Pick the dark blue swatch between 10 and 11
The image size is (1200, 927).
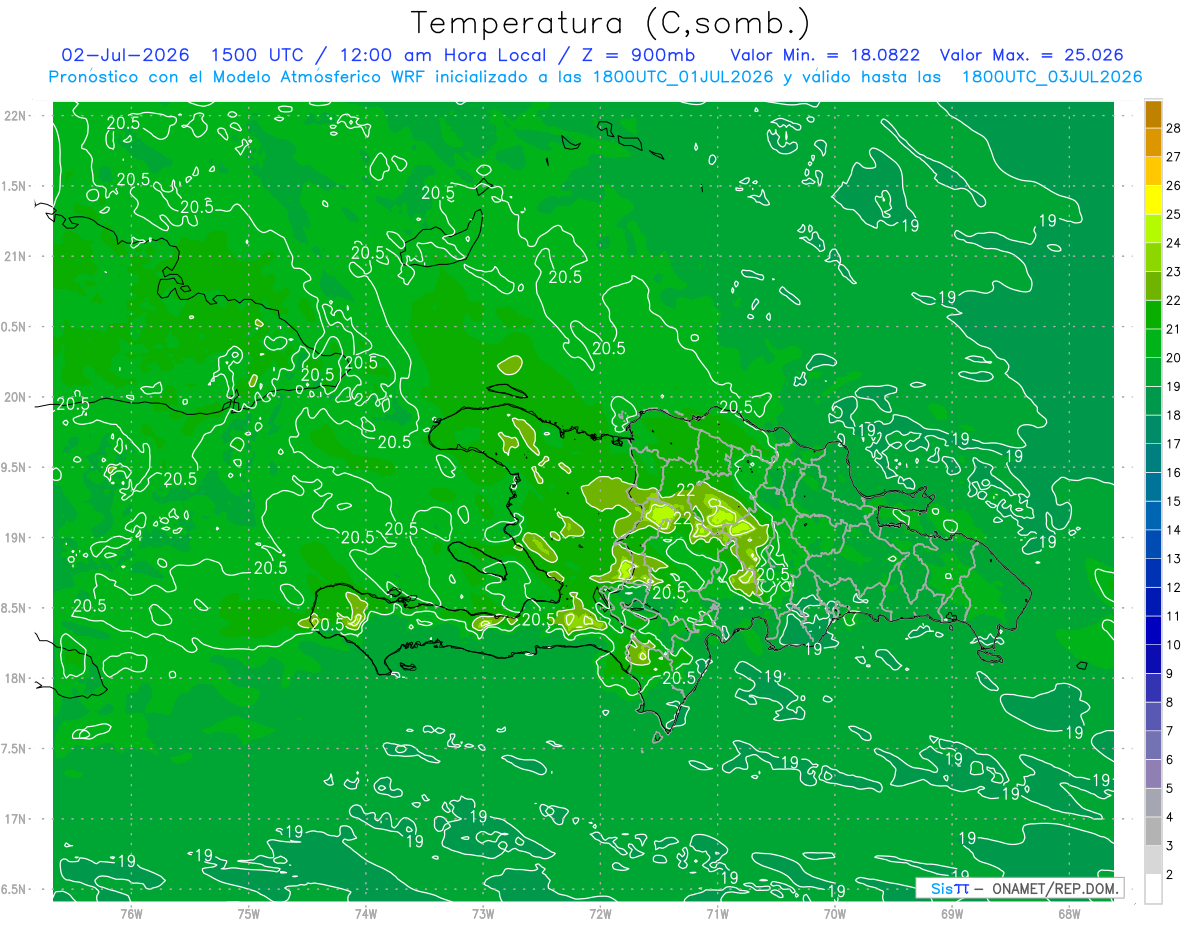[x=1153, y=631]
